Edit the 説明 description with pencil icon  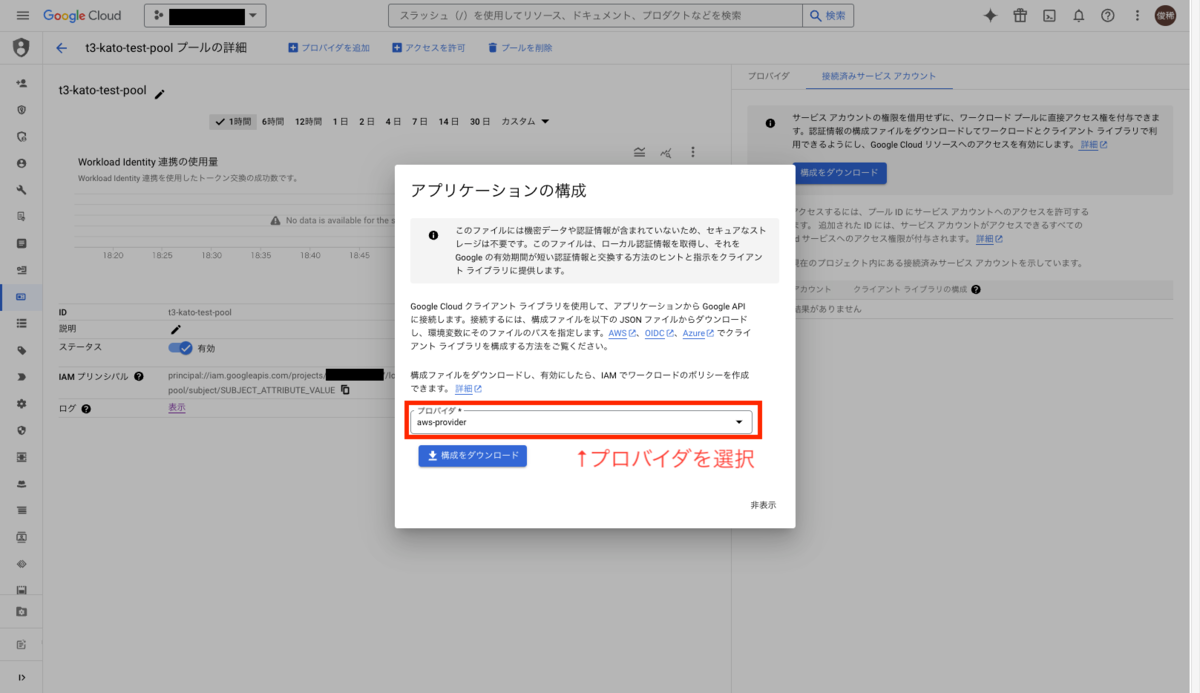pos(176,329)
